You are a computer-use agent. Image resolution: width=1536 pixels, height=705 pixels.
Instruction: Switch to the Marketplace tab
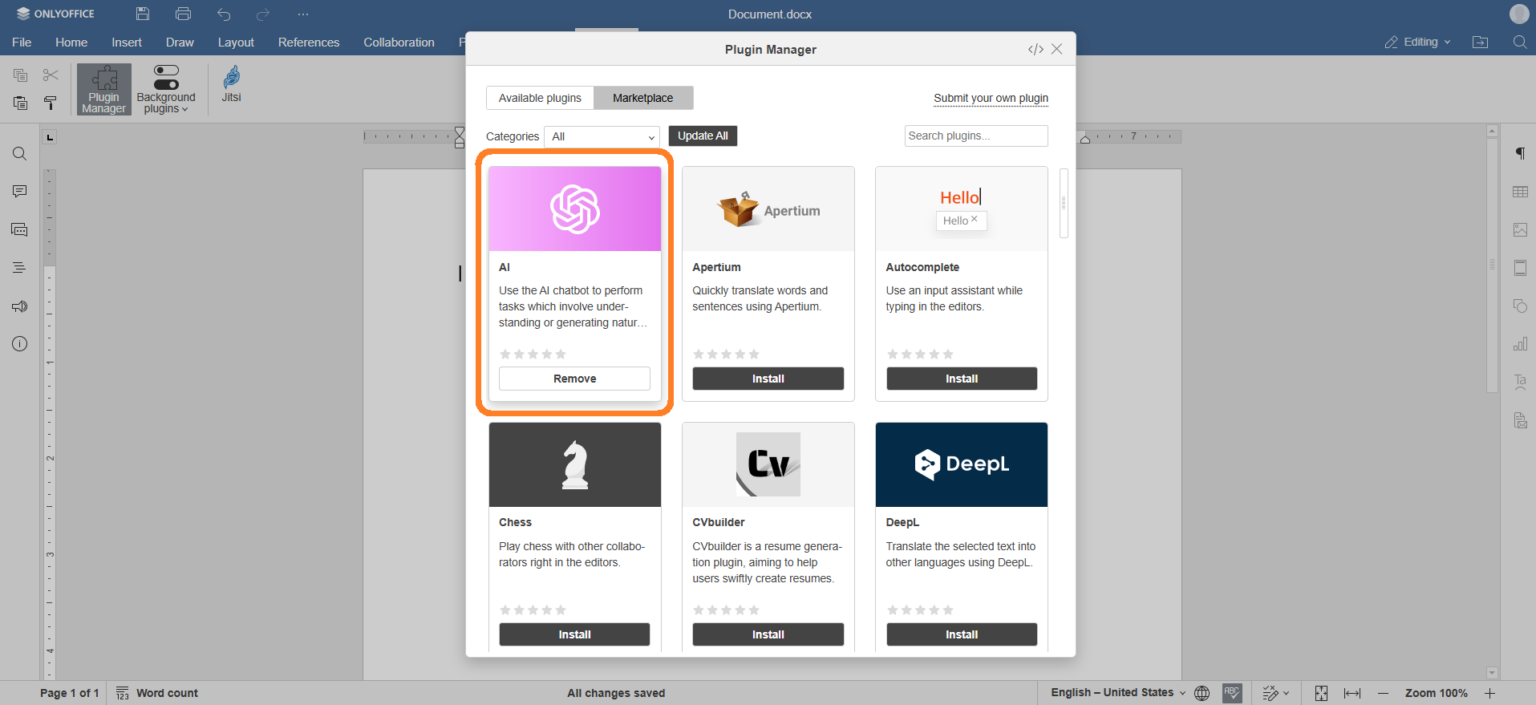[x=643, y=97]
